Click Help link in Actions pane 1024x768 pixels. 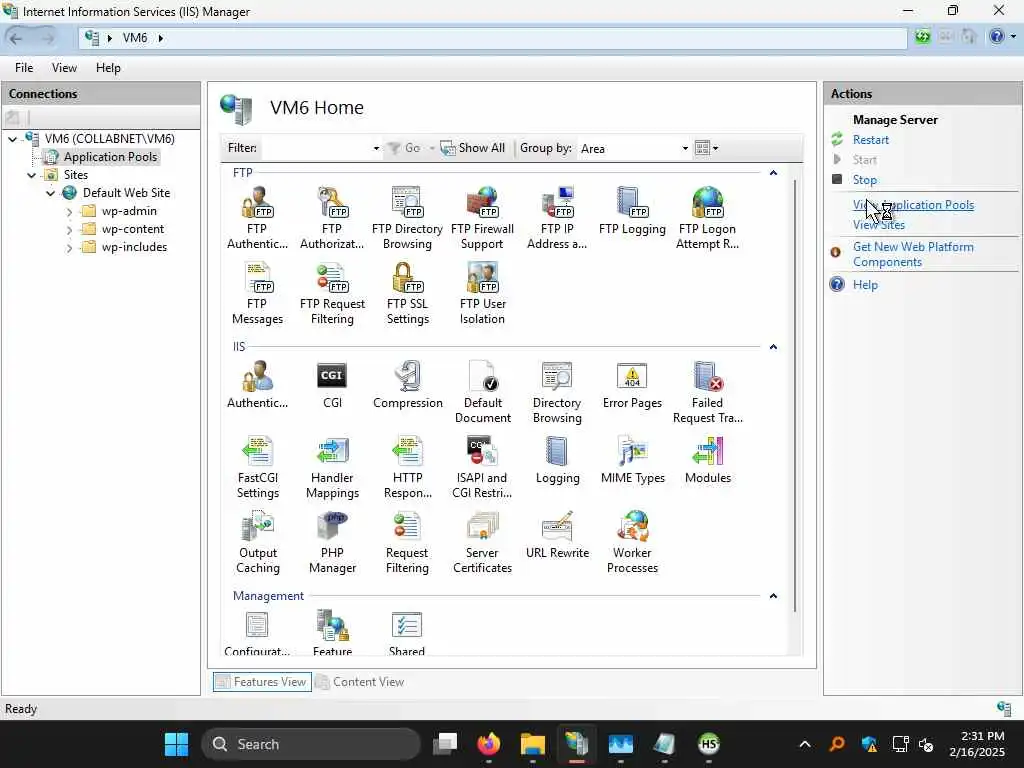865,285
